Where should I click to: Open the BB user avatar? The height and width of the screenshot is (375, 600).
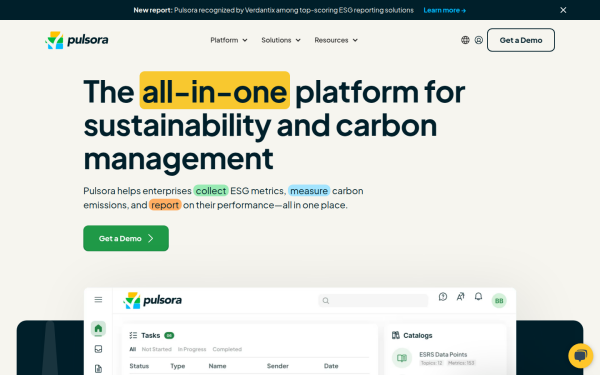(499, 301)
